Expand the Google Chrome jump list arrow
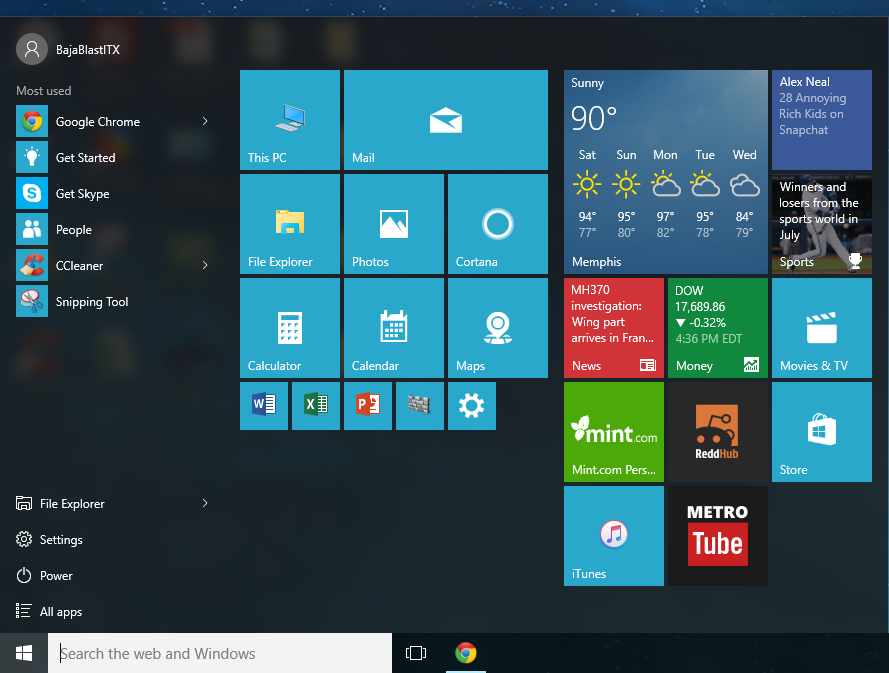The height and width of the screenshot is (673, 889). 205,121
